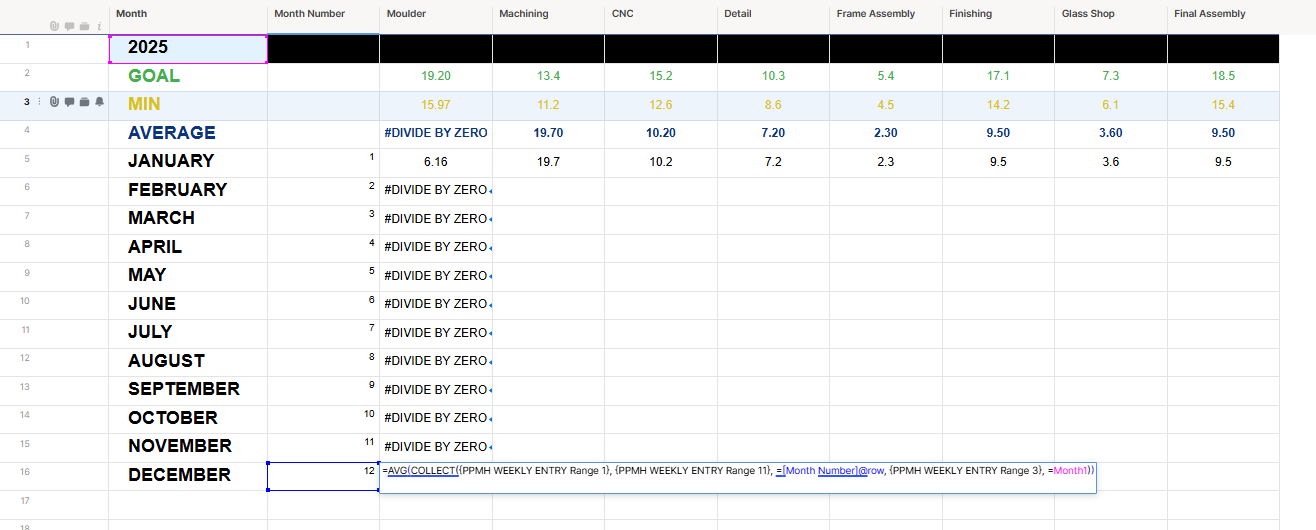Click inside the AVG(COLLECT formula editor
Viewport: 1316px width, 530px height.
pyautogui.click(x=738, y=478)
